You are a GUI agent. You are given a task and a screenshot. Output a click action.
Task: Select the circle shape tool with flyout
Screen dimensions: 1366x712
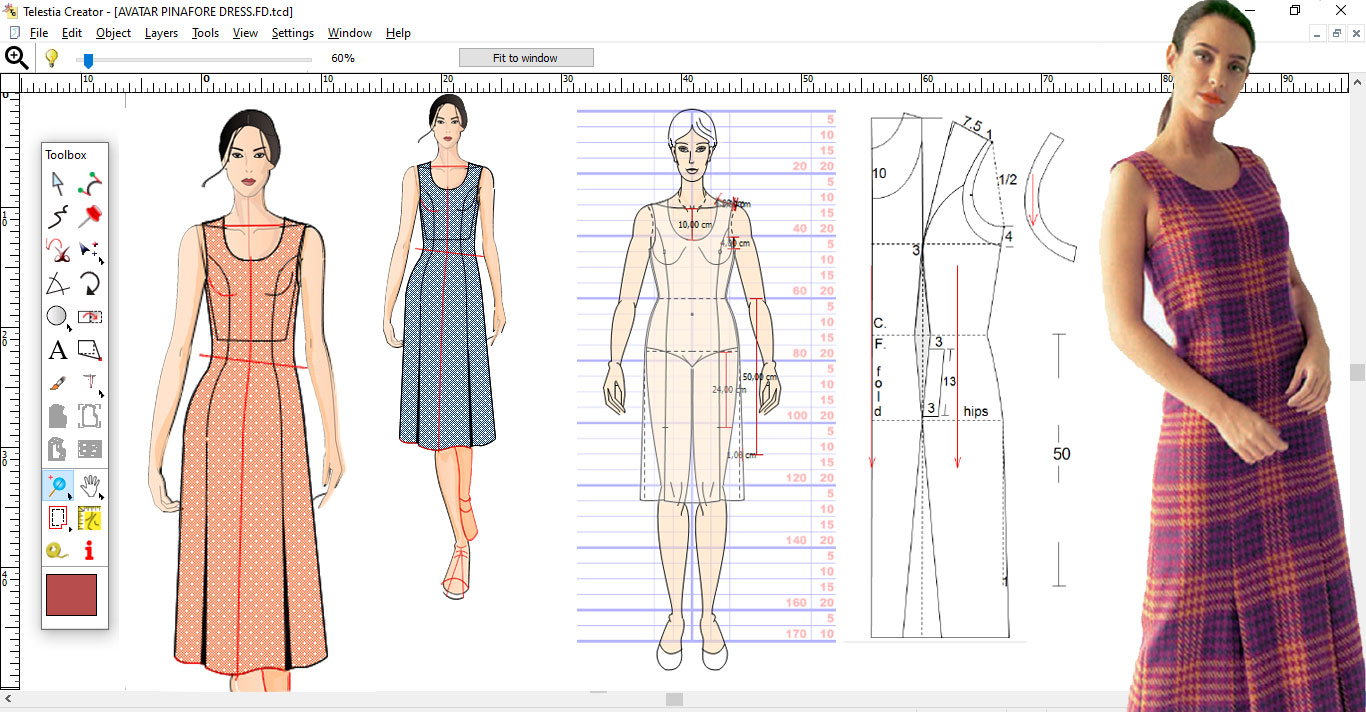pyautogui.click(x=58, y=317)
